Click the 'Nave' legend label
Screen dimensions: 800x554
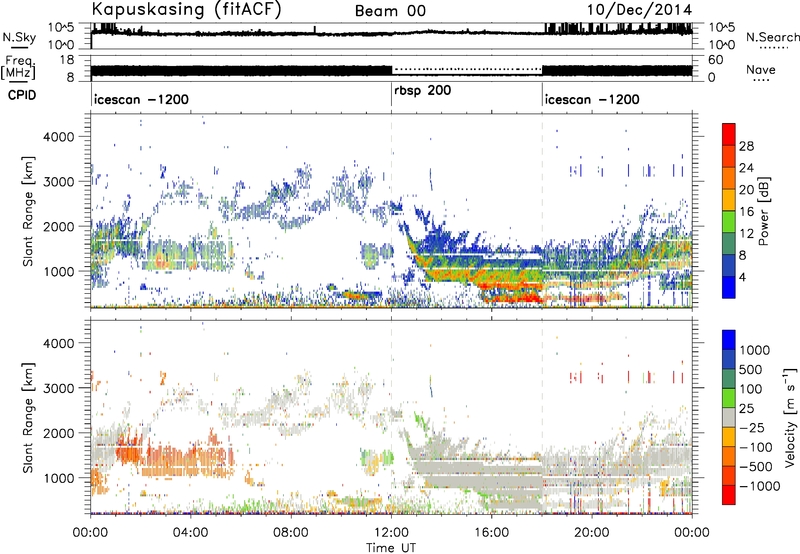point(761,69)
